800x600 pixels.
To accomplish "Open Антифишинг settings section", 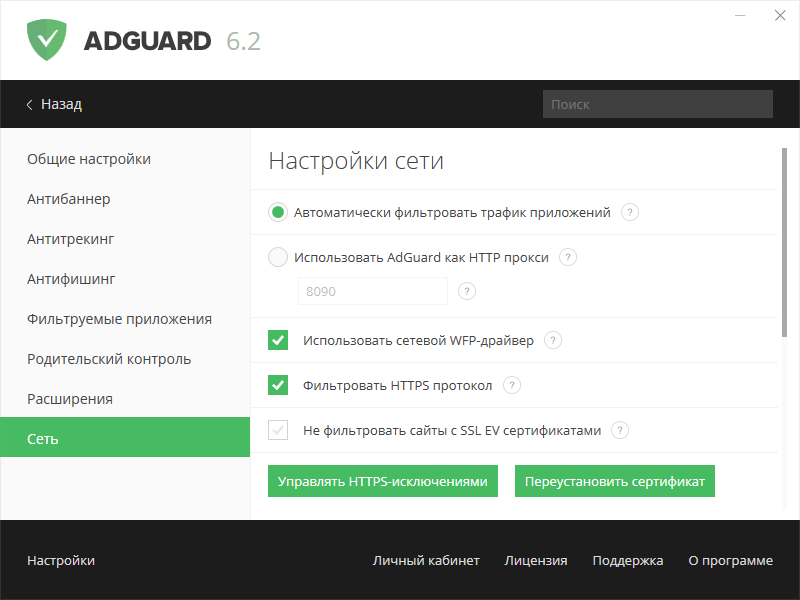I will point(125,279).
